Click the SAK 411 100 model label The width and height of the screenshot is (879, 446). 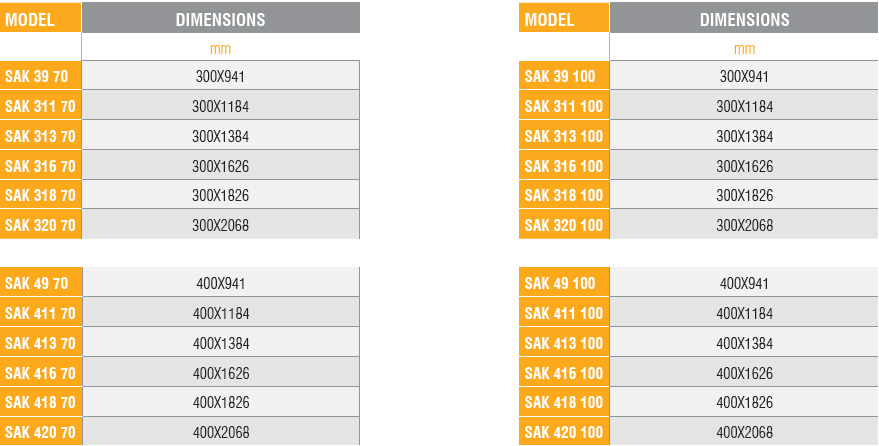tap(564, 313)
